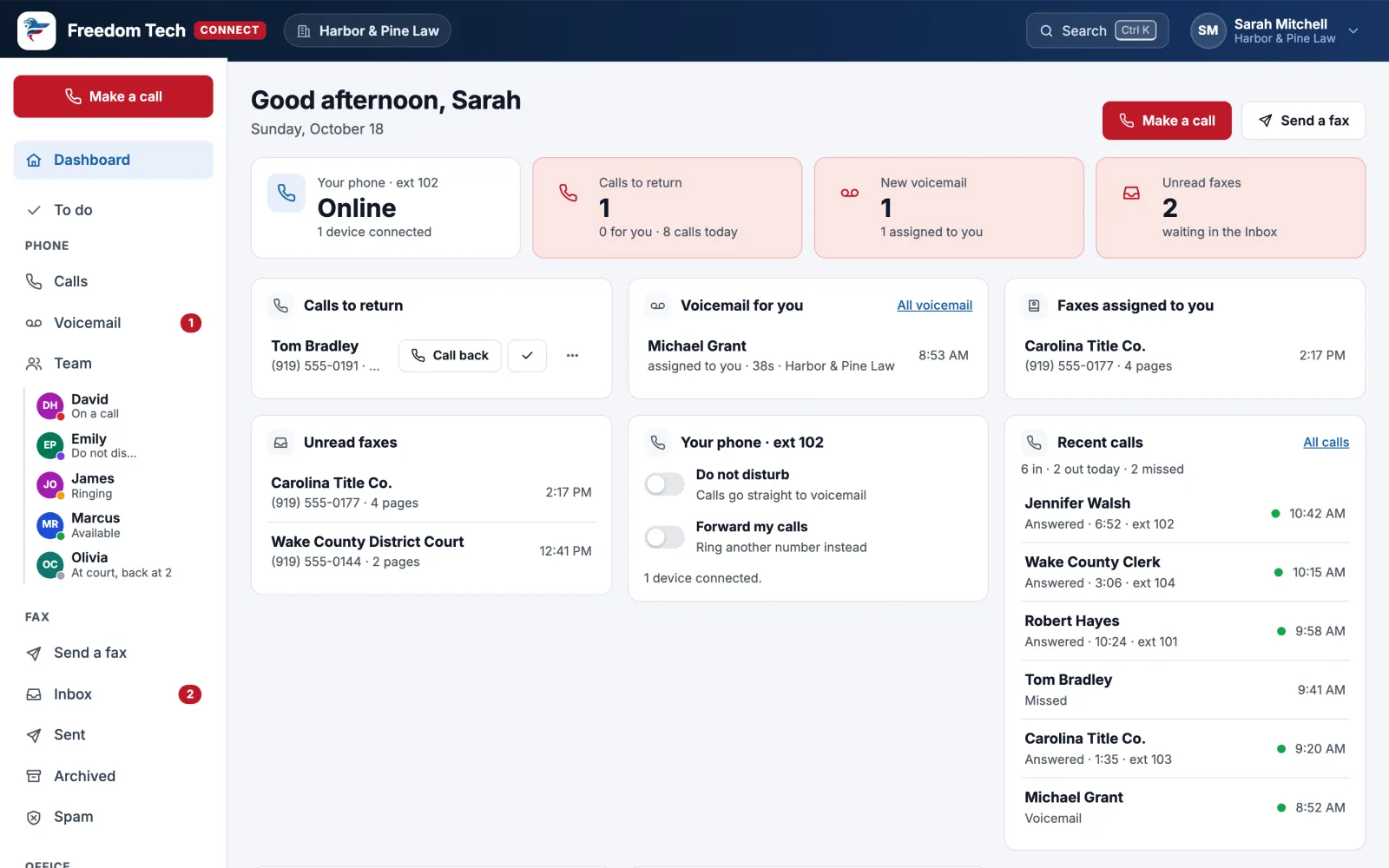This screenshot has width=1389, height=868.
Task: Open All calls link
Action: click(1326, 443)
